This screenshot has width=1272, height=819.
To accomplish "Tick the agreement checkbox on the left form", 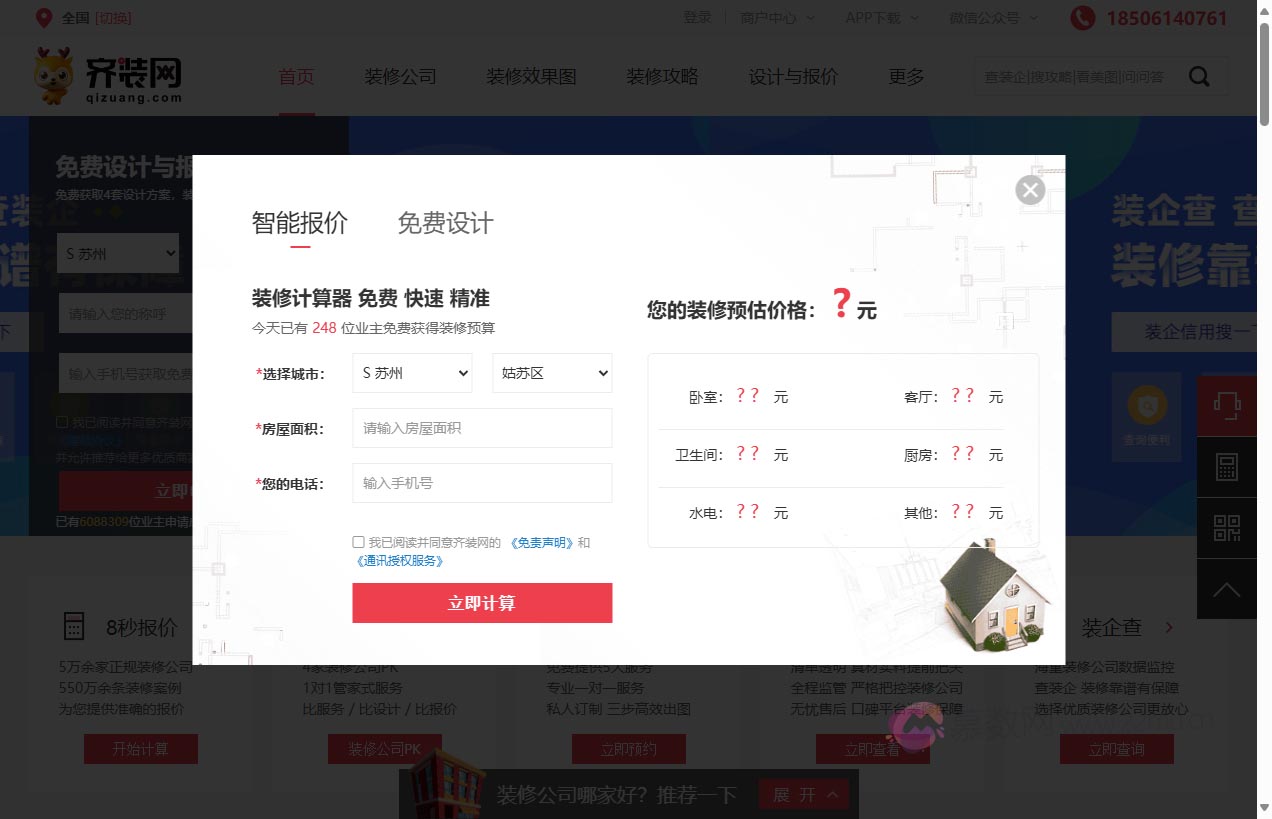I will [x=62, y=421].
